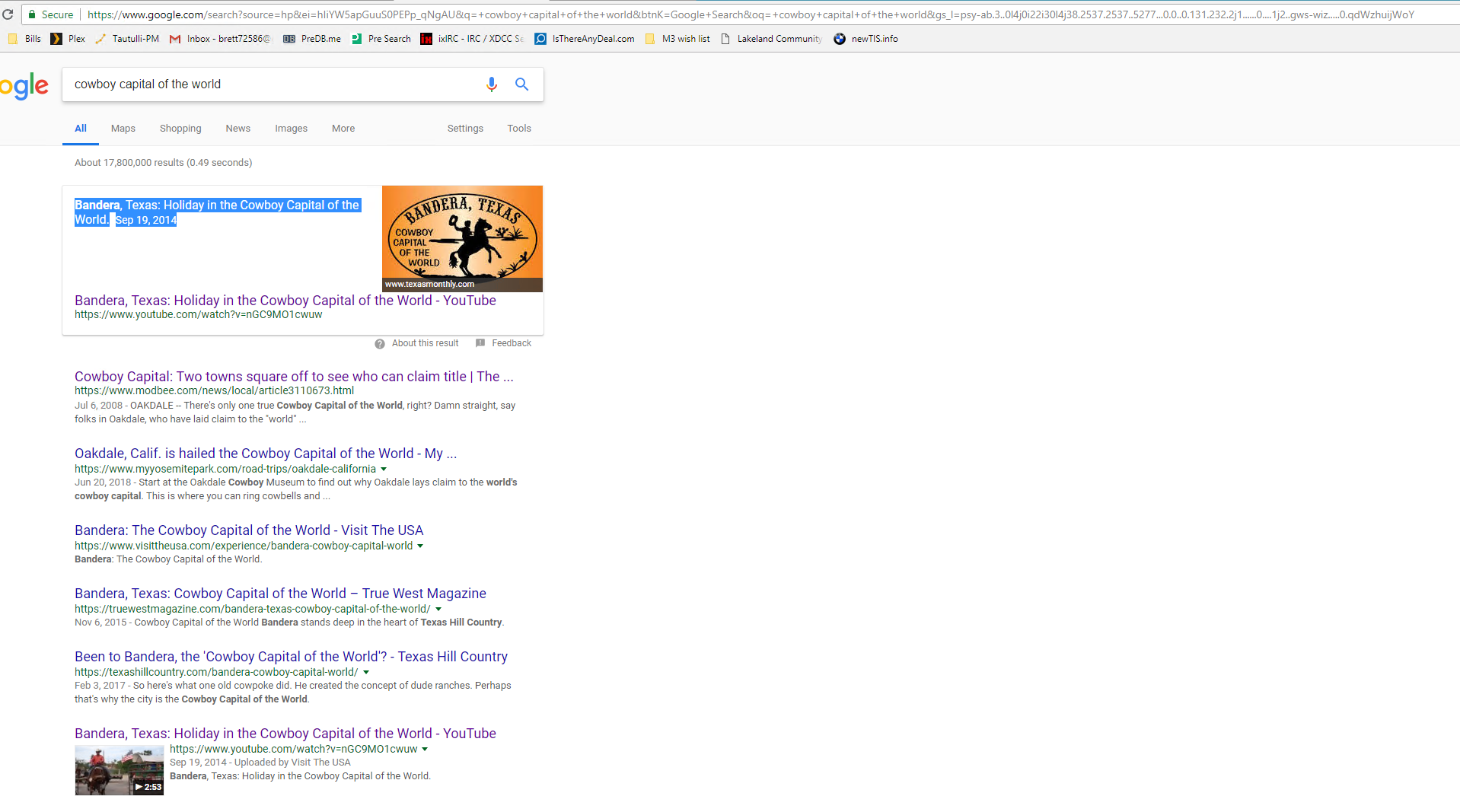Screen dimensions: 1460x812
Task: Open the Tautulli-PM bookmark
Action: pos(127,39)
